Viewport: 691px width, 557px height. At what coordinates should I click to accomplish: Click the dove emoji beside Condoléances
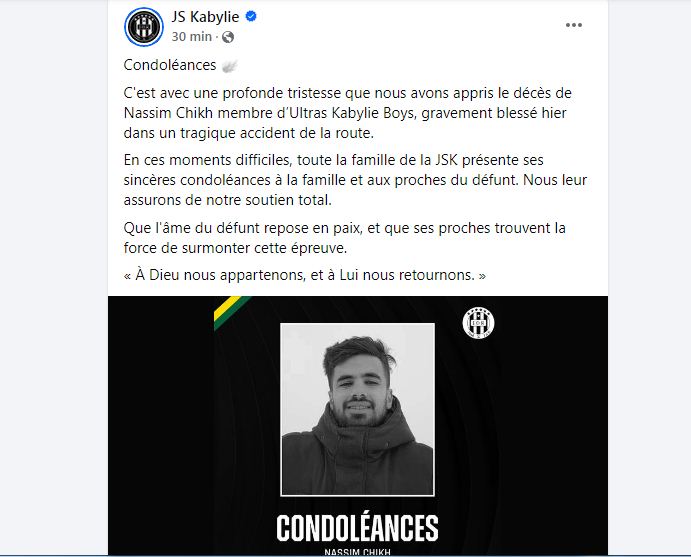click(x=230, y=66)
